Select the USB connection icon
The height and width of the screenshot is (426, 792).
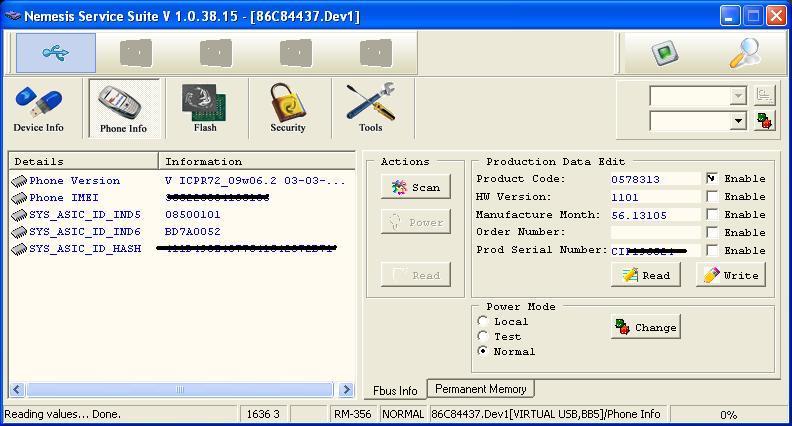(56, 53)
